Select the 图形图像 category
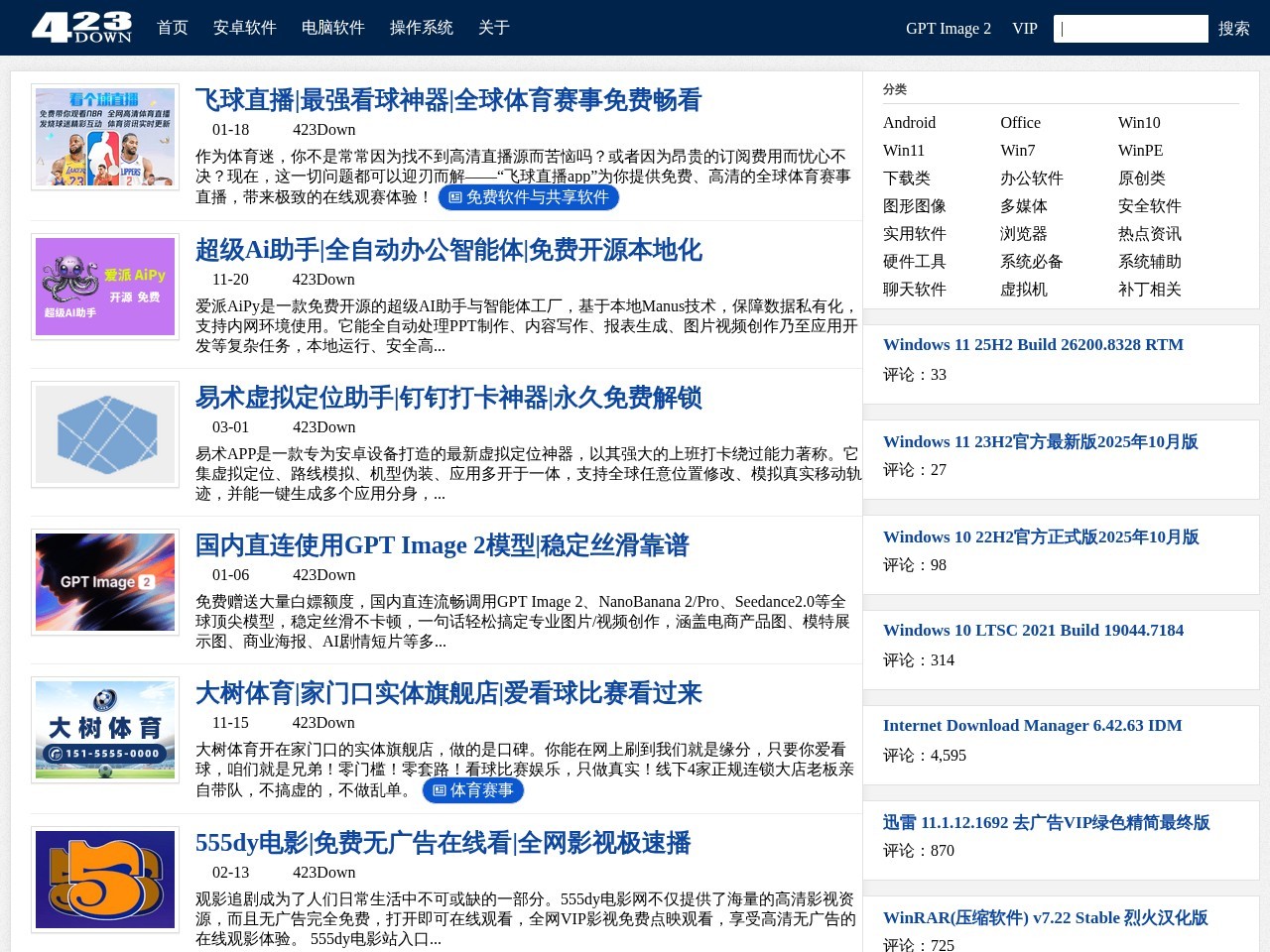The image size is (1270, 952). pos(915,206)
